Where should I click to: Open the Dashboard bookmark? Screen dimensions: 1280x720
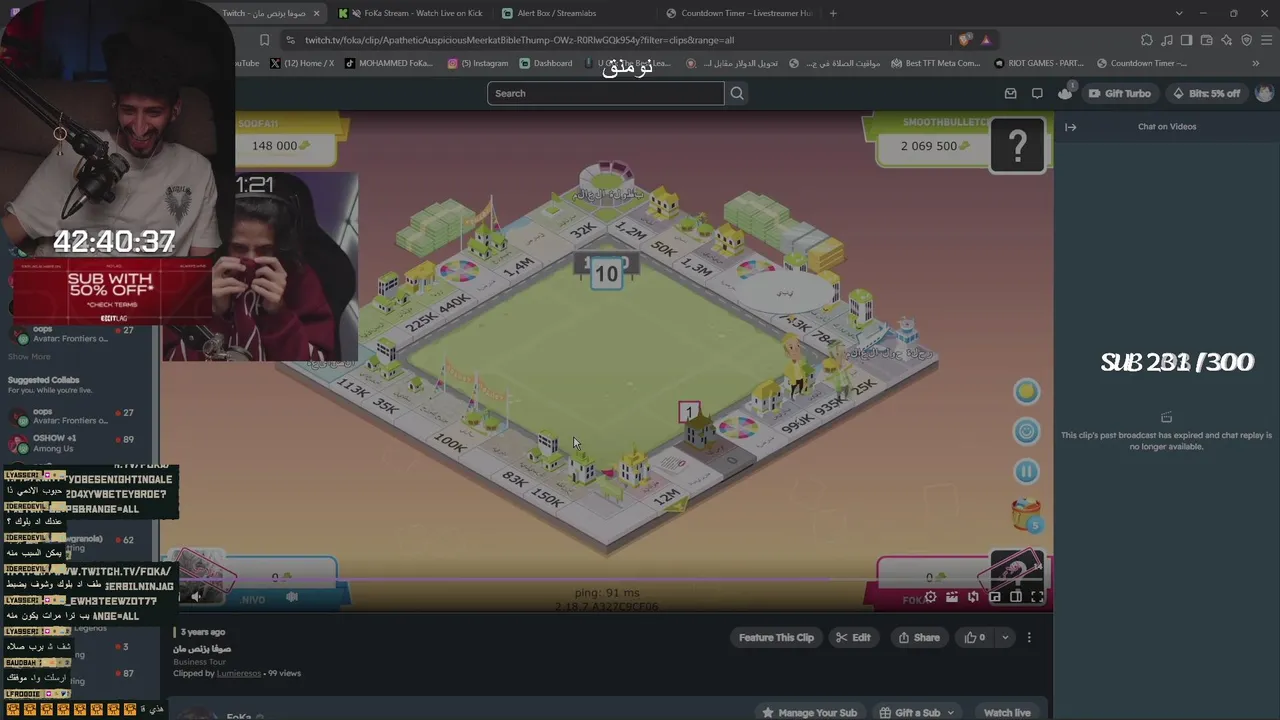click(546, 63)
